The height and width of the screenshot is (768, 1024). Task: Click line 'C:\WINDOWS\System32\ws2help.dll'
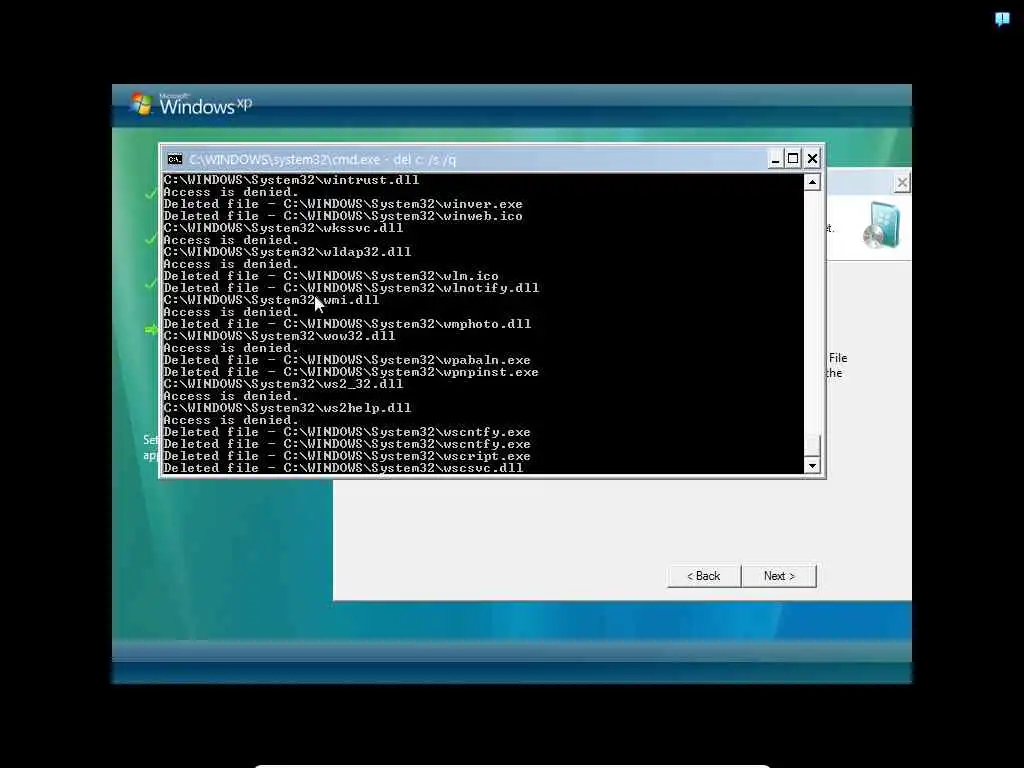[287, 408]
